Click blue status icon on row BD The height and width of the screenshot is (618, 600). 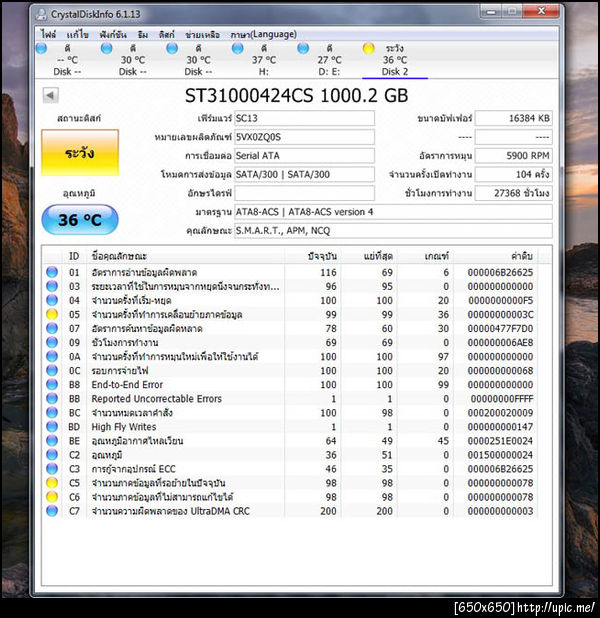pos(52,426)
